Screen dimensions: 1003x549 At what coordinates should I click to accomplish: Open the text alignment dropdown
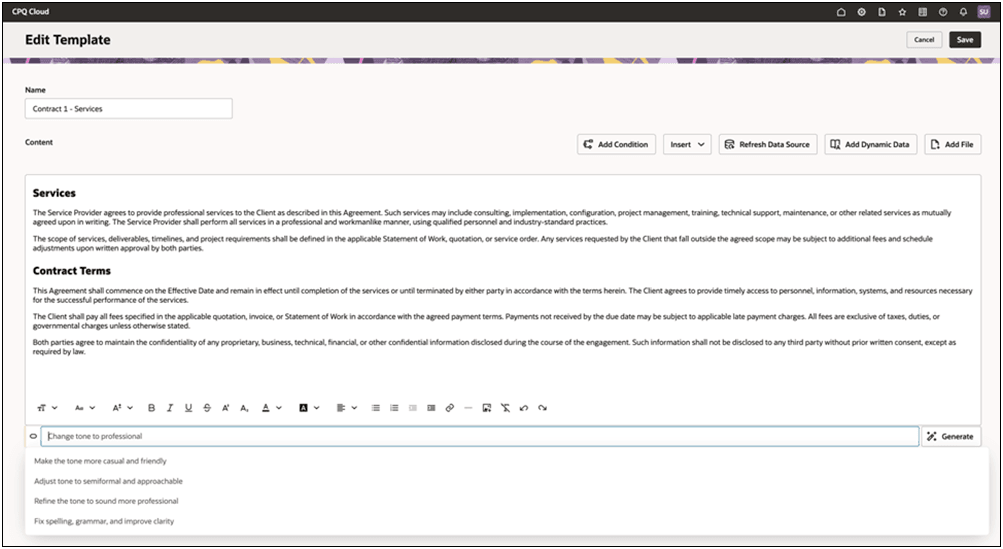[347, 408]
